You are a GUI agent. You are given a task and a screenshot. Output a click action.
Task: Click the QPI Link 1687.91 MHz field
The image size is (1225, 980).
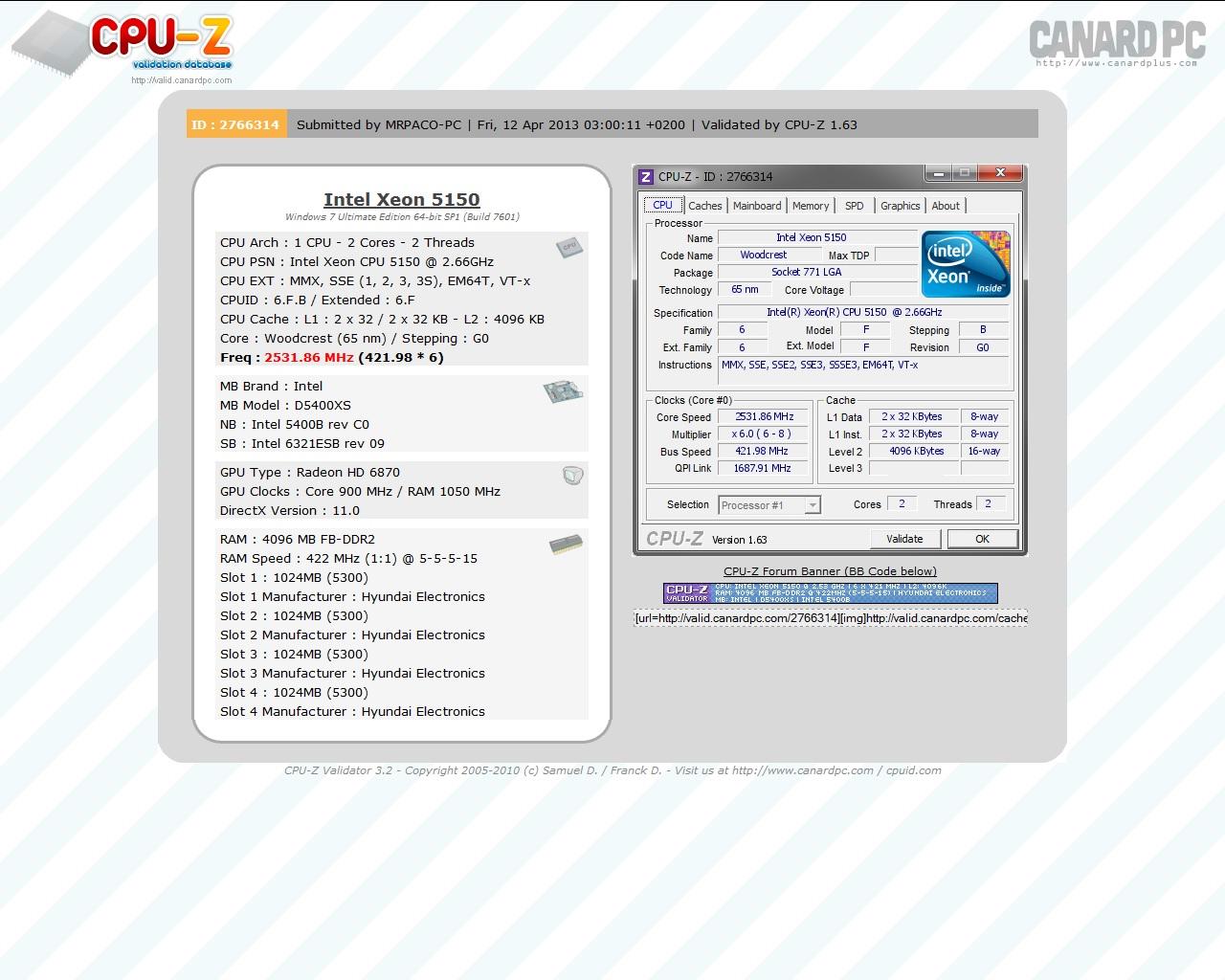click(764, 469)
